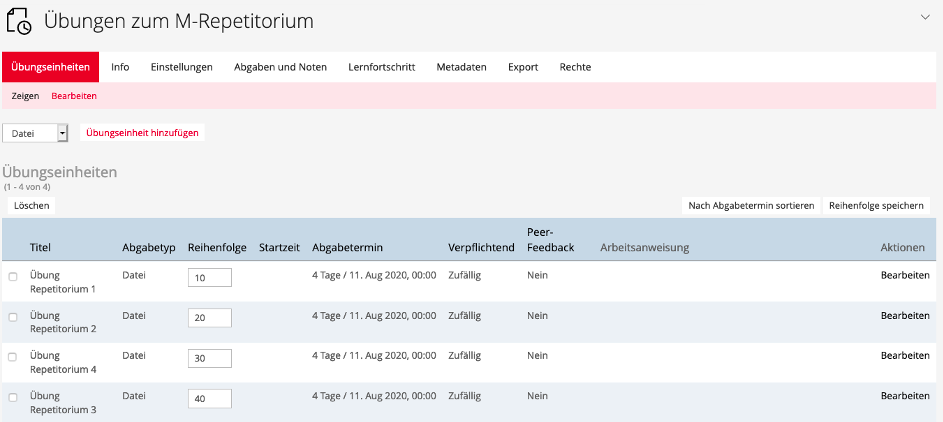Expand the chevron at top right
Screen dimensions: 943x422
coord(925,16)
